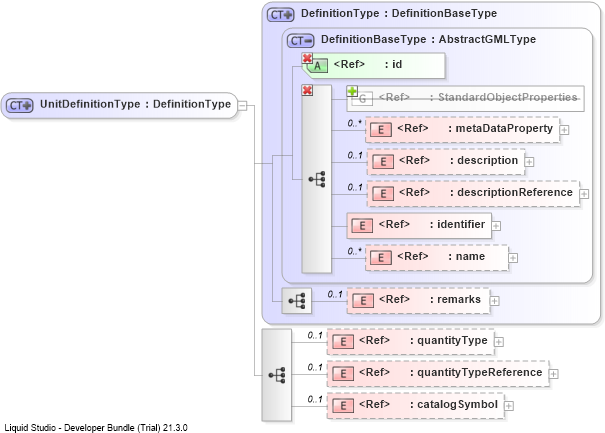
Task: Expand the name element
Action: coord(513,258)
